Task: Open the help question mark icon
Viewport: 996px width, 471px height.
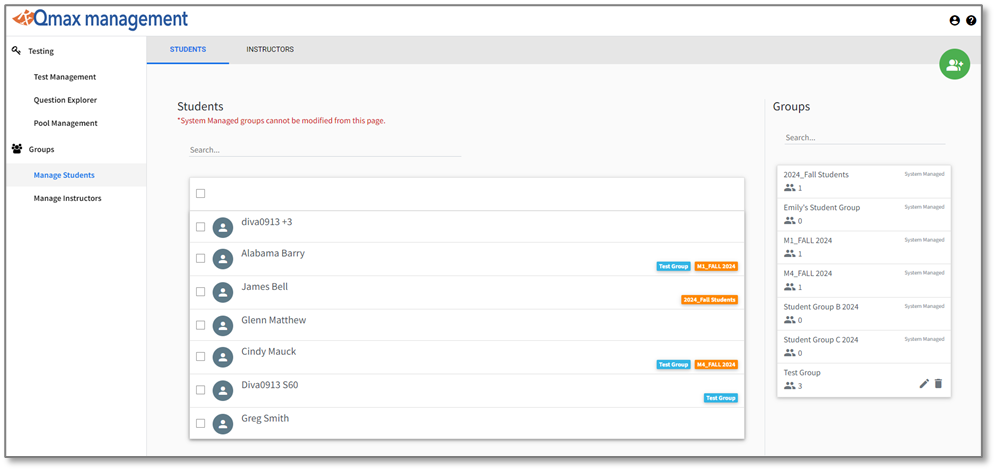Action: (x=971, y=21)
